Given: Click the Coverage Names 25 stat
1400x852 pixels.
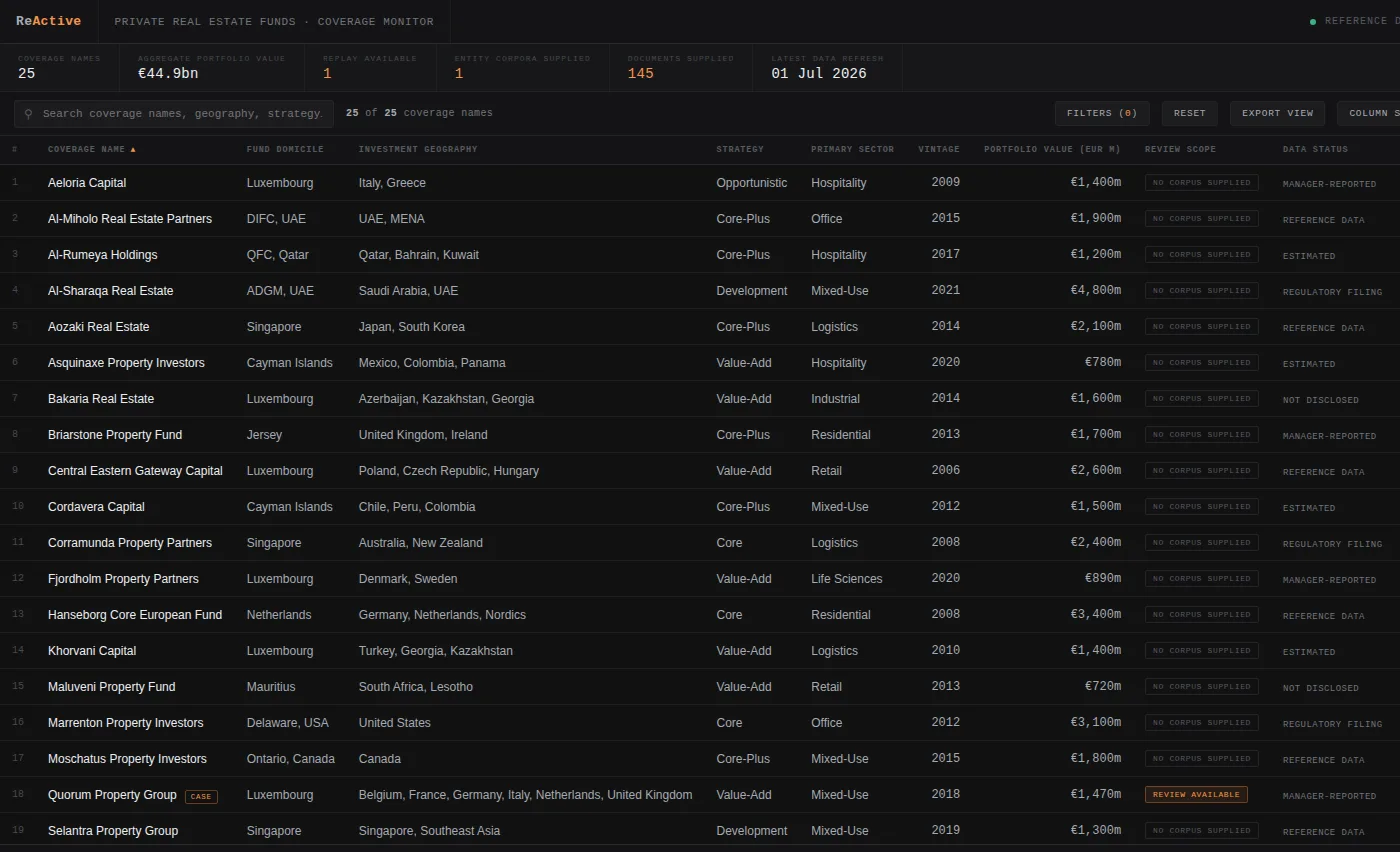Looking at the screenshot, I should click(59, 67).
